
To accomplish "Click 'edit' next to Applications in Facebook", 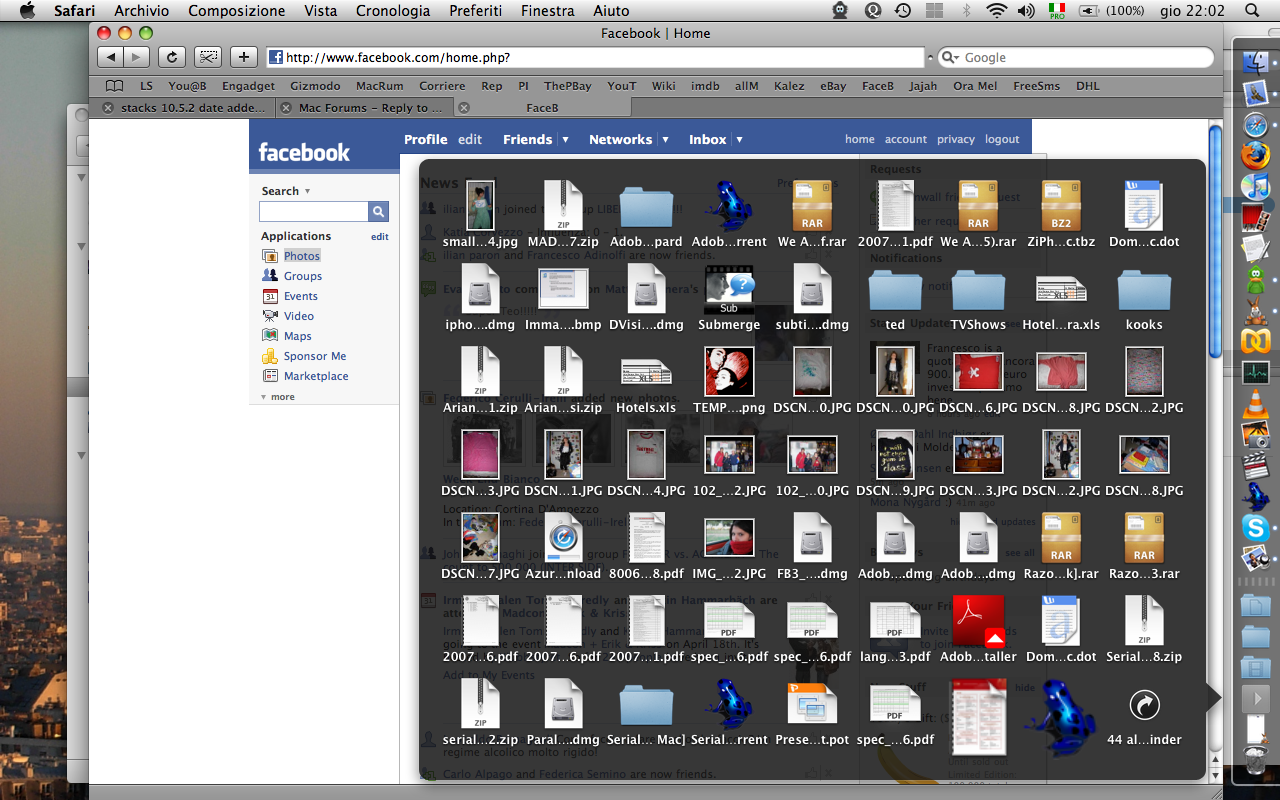I will point(380,237).
